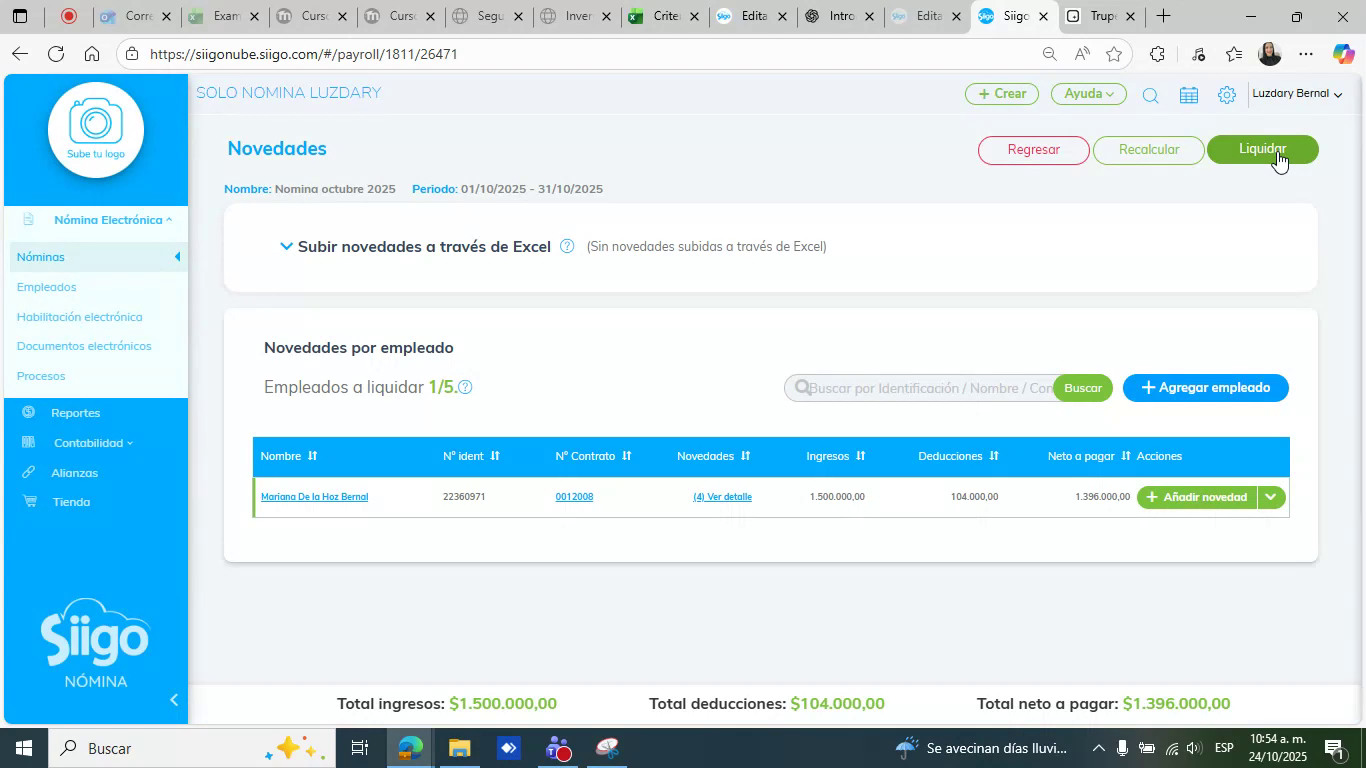Add page to browser favorites star
Viewport: 1366px width, 768px height.
tap(1114, 54)
